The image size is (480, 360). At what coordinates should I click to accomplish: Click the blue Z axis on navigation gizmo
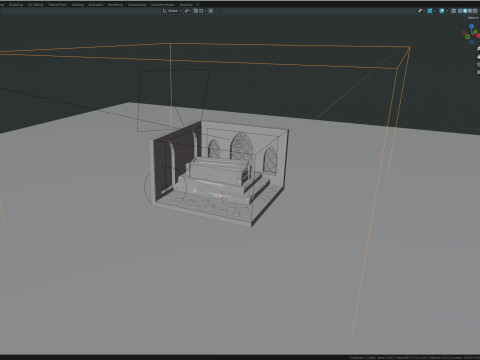click(471, 26)
